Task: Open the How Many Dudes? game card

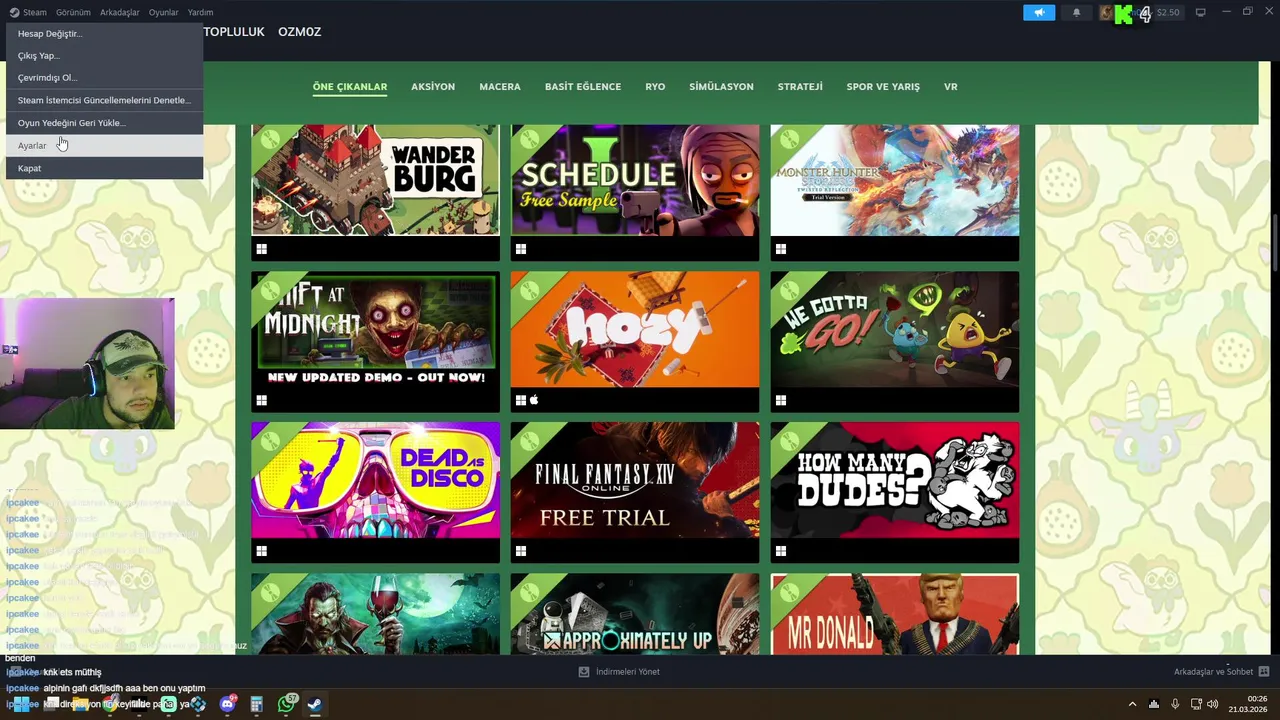Action: tap(895, 492)
